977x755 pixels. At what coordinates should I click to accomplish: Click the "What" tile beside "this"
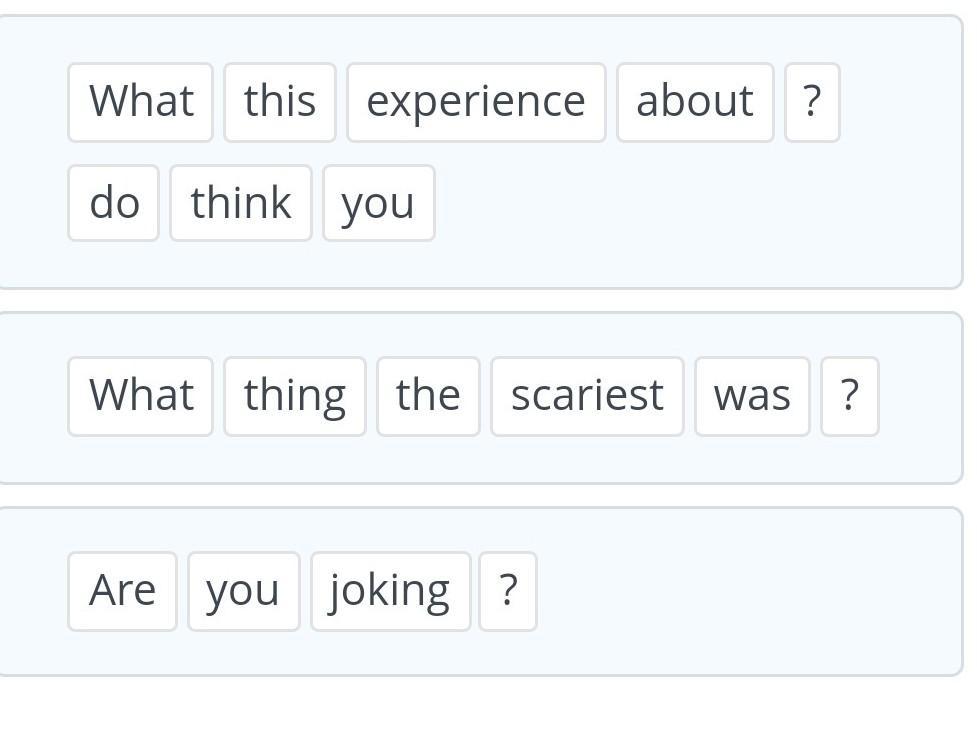[140, 102]
